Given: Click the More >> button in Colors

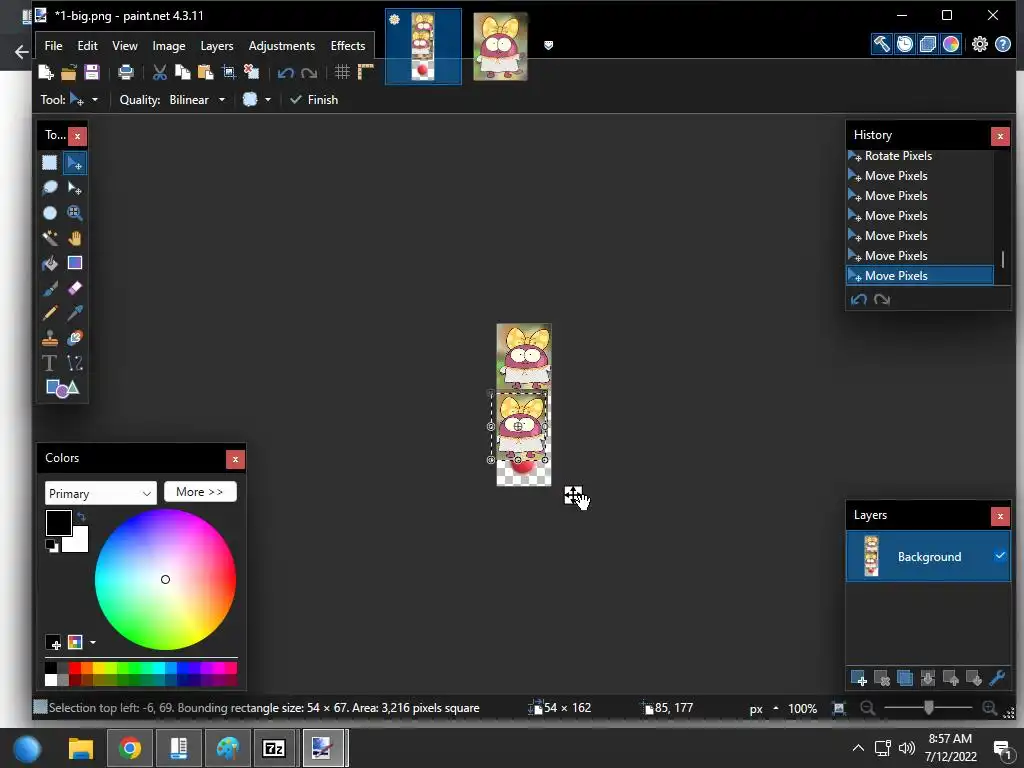Looking at the screenshot, I should point(200,492).
